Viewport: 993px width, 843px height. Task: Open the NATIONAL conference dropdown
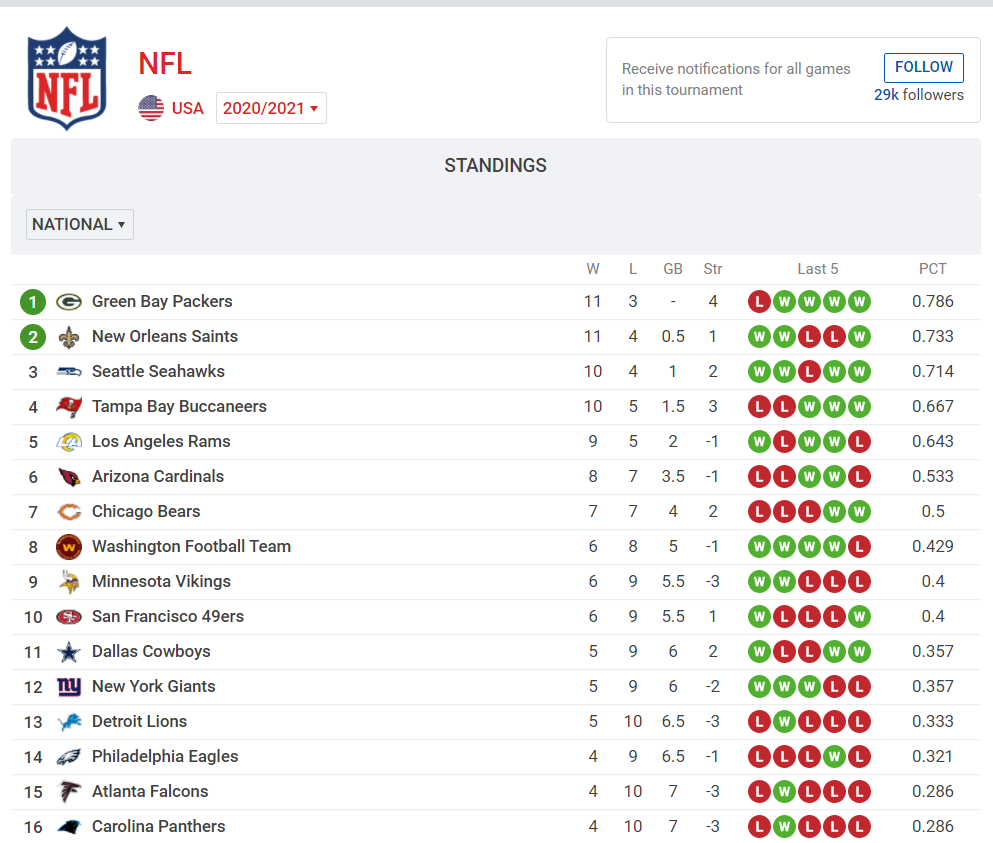pos(80,224)
